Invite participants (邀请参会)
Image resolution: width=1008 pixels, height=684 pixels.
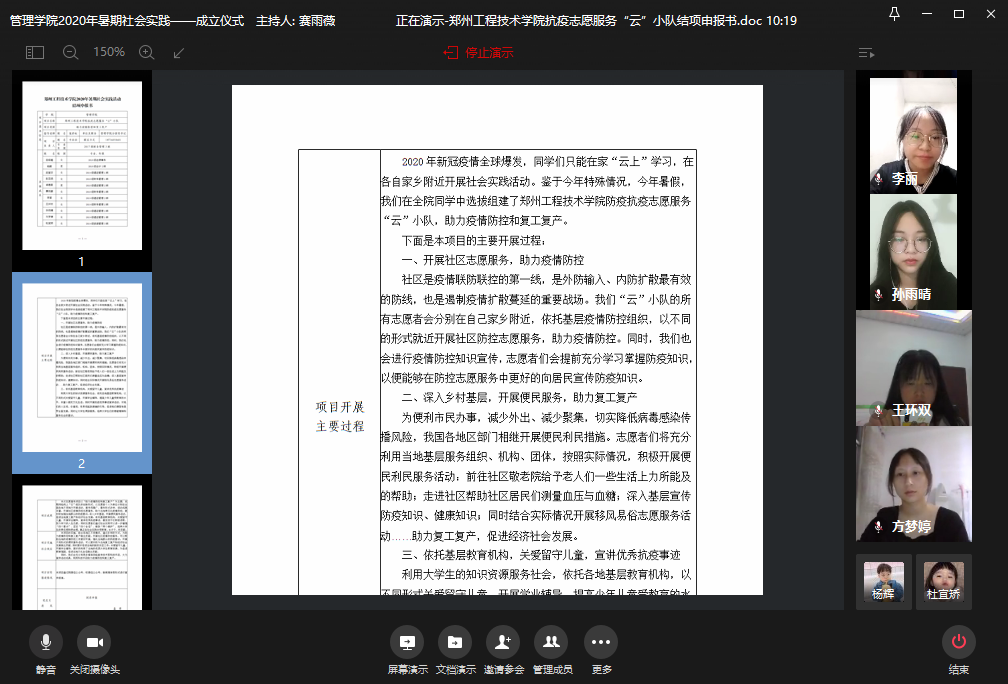[x=503, y=642]
